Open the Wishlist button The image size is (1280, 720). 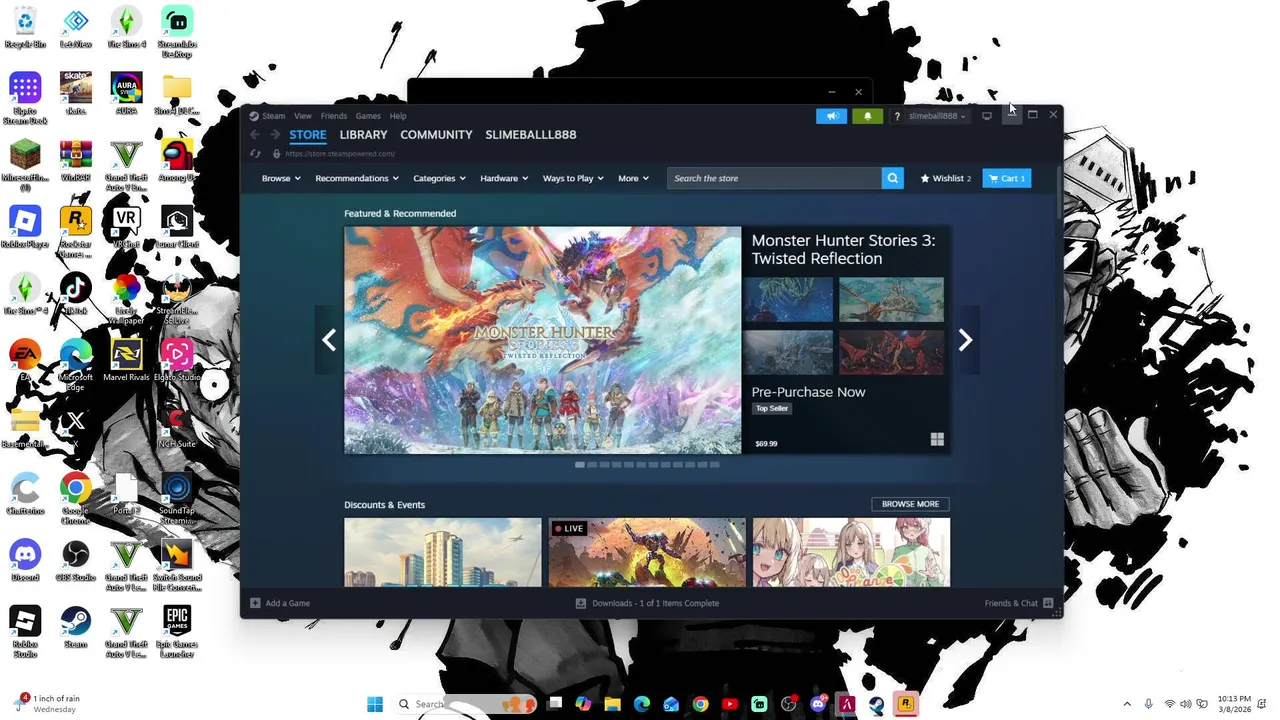[945, 178]
